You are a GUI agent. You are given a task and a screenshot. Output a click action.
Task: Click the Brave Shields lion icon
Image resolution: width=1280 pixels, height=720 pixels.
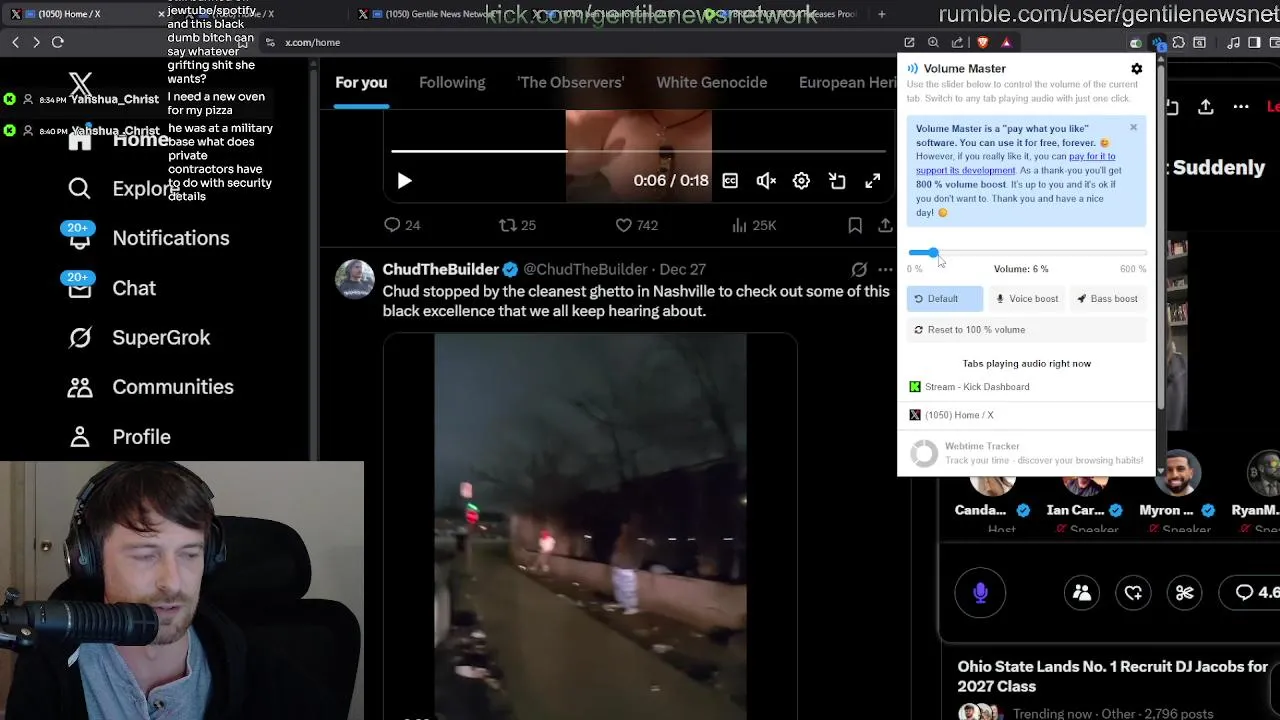click(983, 42)
